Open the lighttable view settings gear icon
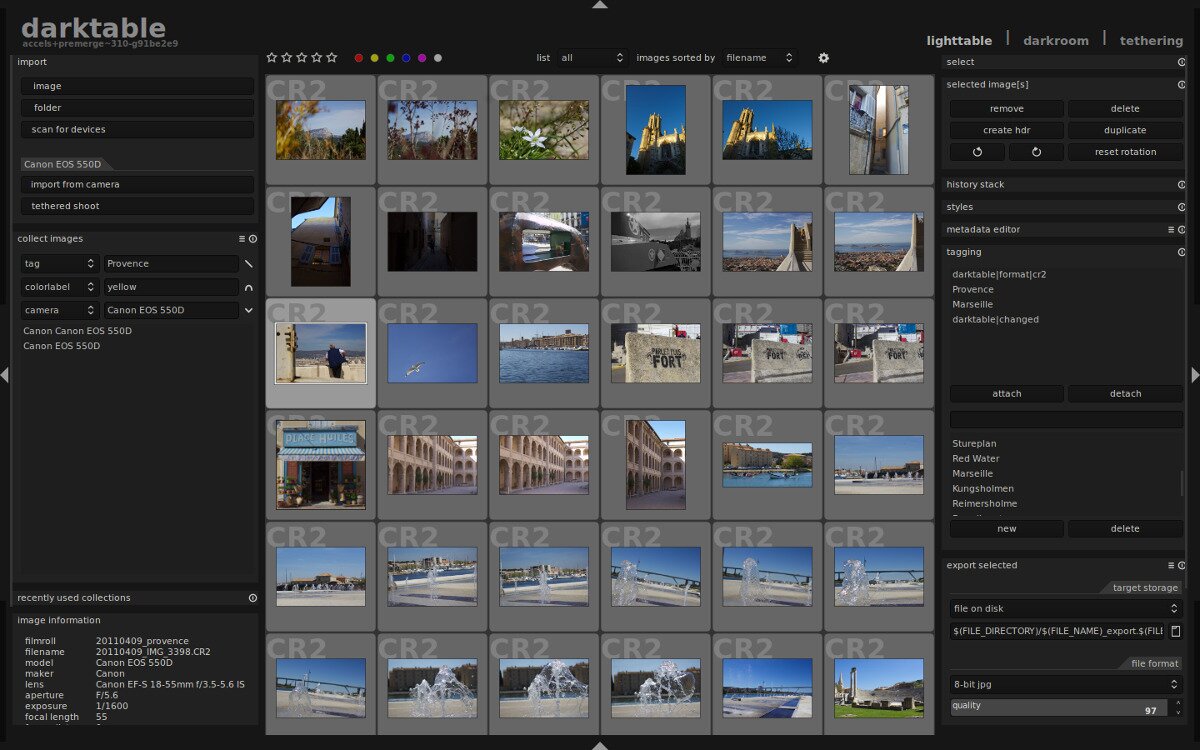This screenshot has height=750, width=1200. pos(823,58)
